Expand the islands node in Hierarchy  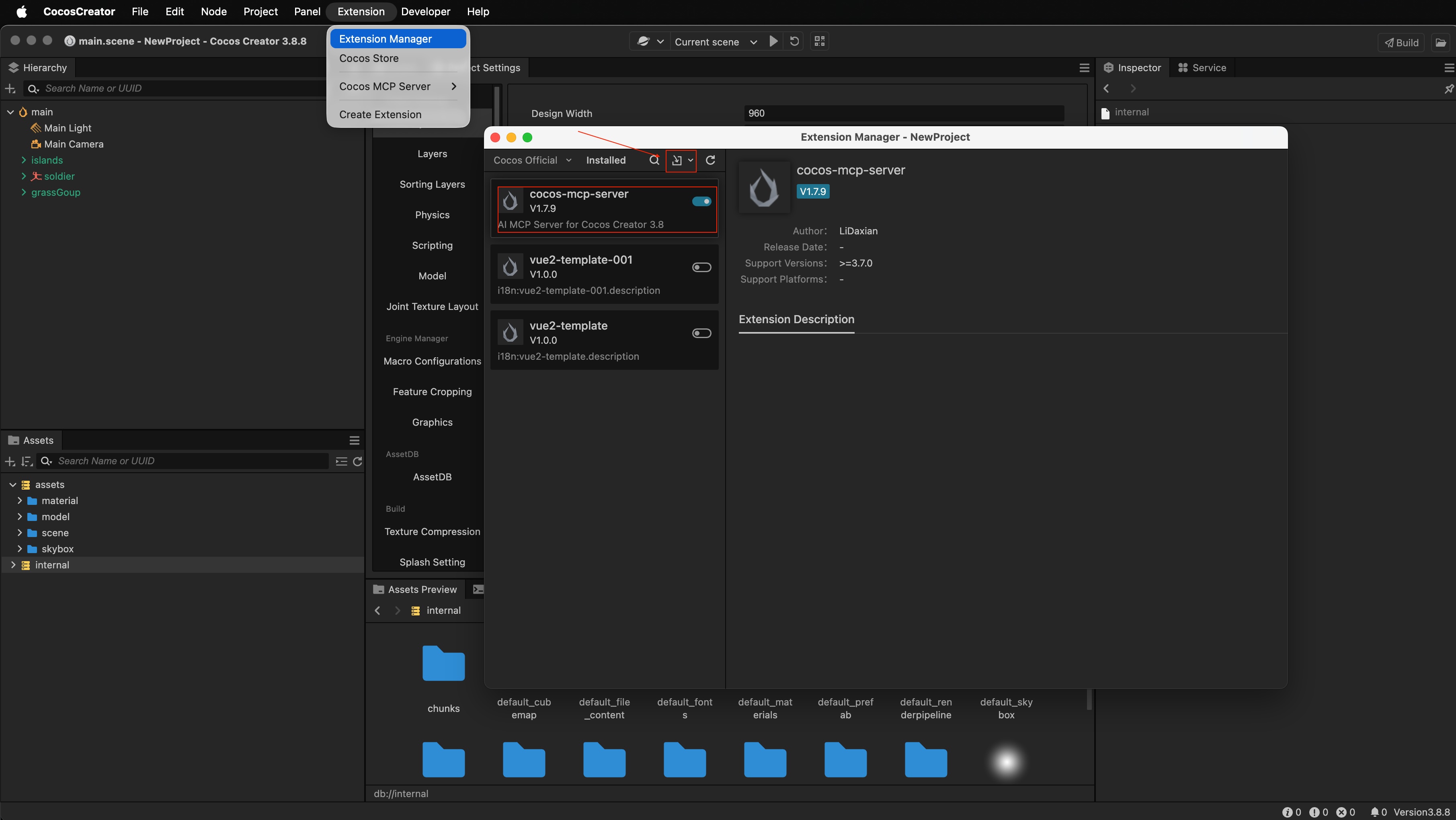(24, 160)
